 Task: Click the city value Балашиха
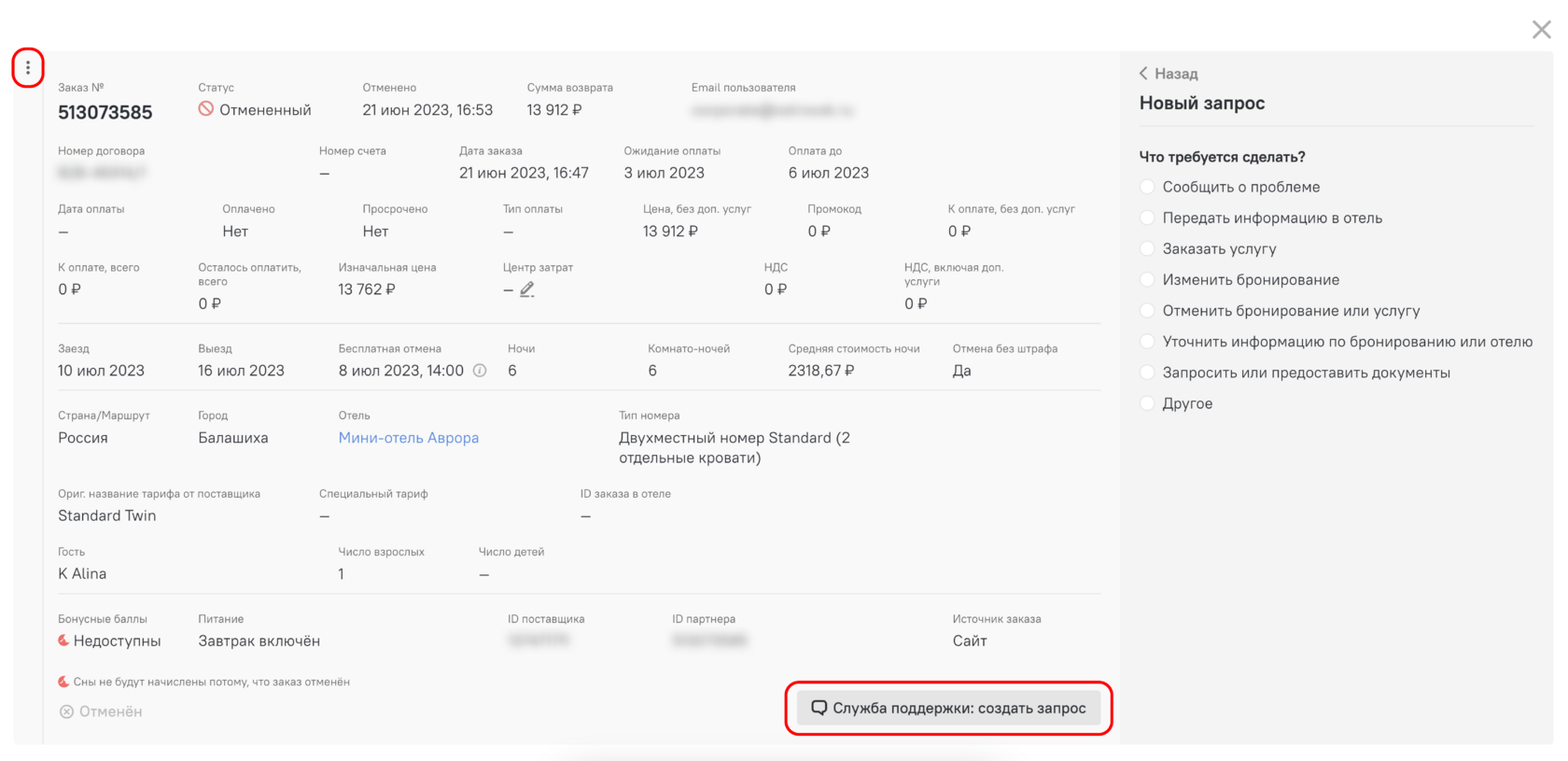click(x=233, y=438)
